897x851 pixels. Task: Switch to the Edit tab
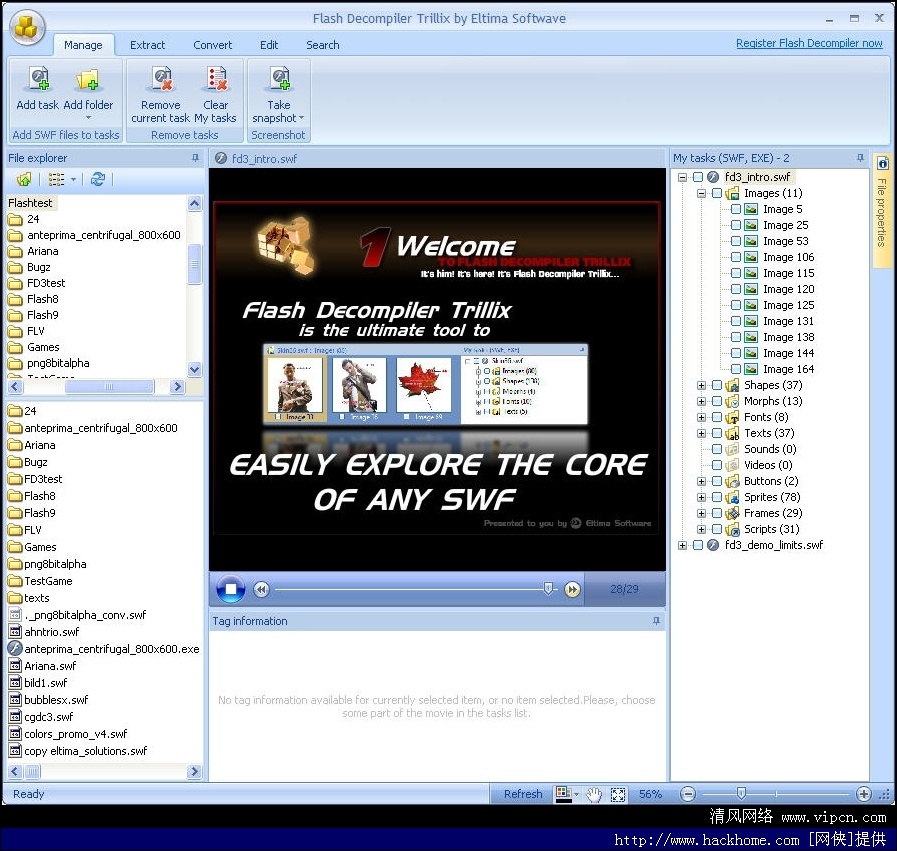(269, 45)
